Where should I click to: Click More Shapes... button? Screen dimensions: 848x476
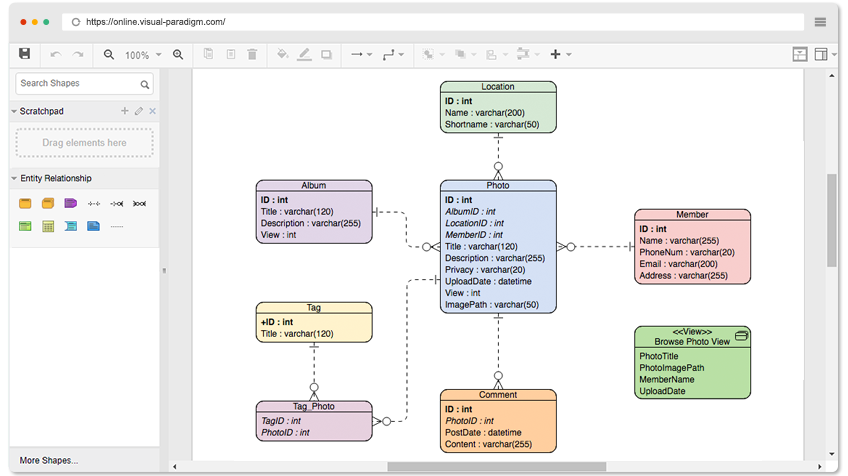point(49,460)
